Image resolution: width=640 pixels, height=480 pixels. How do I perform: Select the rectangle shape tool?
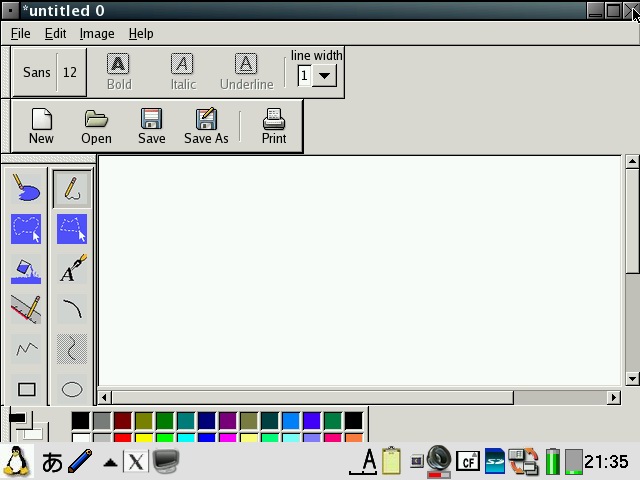[27, 389]
